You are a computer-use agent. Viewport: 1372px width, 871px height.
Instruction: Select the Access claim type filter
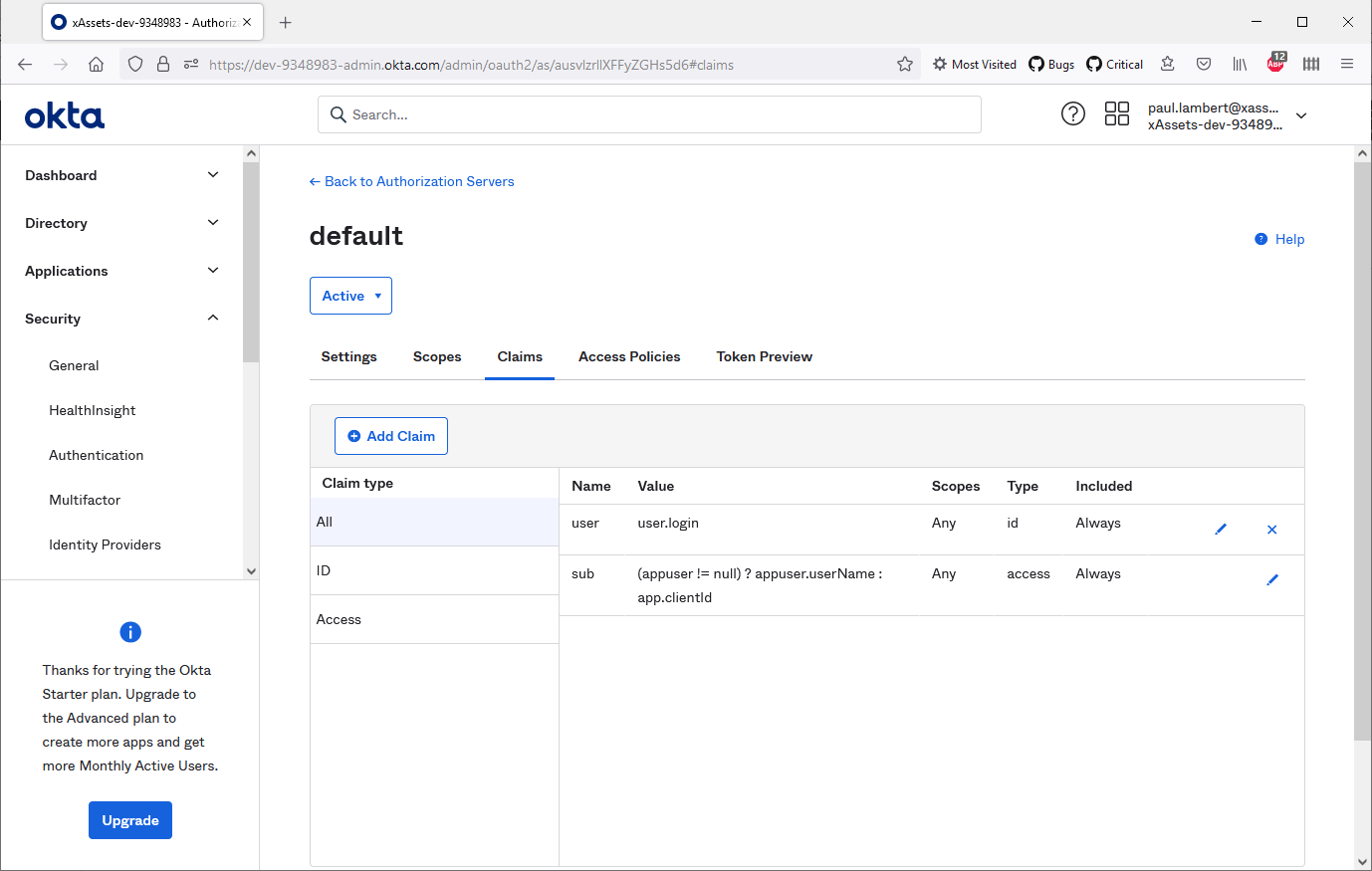tap(339, 618)
